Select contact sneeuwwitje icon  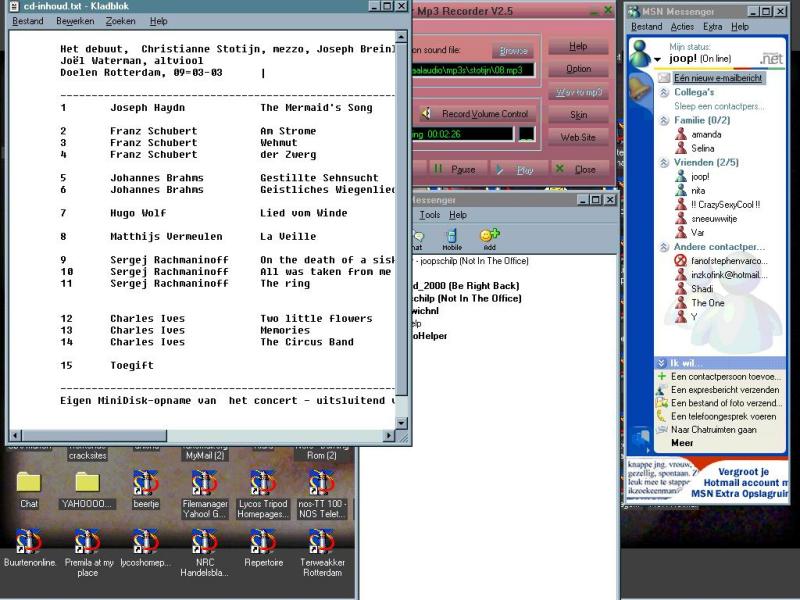click(x=681, y=218)
